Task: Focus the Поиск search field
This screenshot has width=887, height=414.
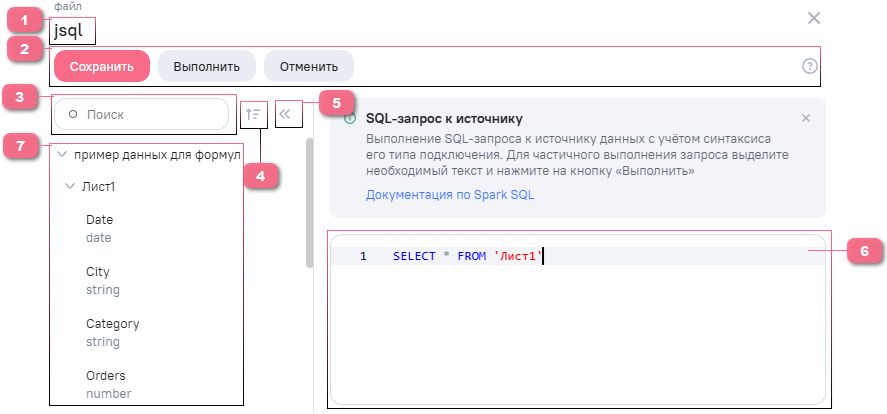Action: pos(141,114)
